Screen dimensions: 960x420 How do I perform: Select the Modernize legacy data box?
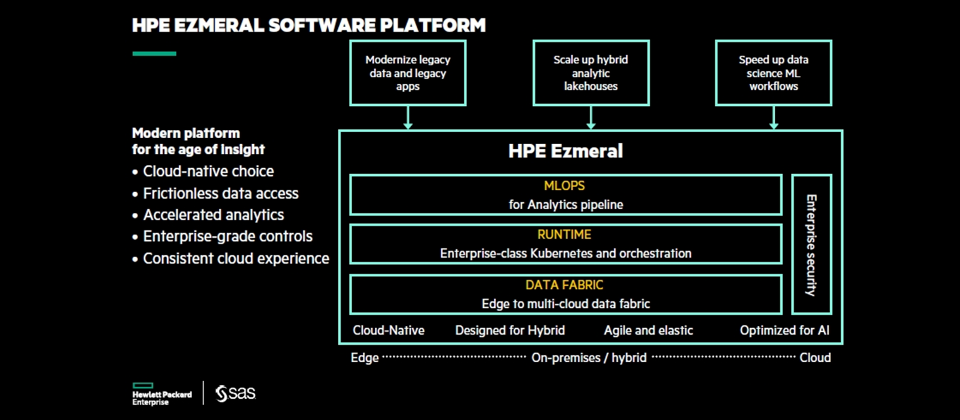[407, 73]
